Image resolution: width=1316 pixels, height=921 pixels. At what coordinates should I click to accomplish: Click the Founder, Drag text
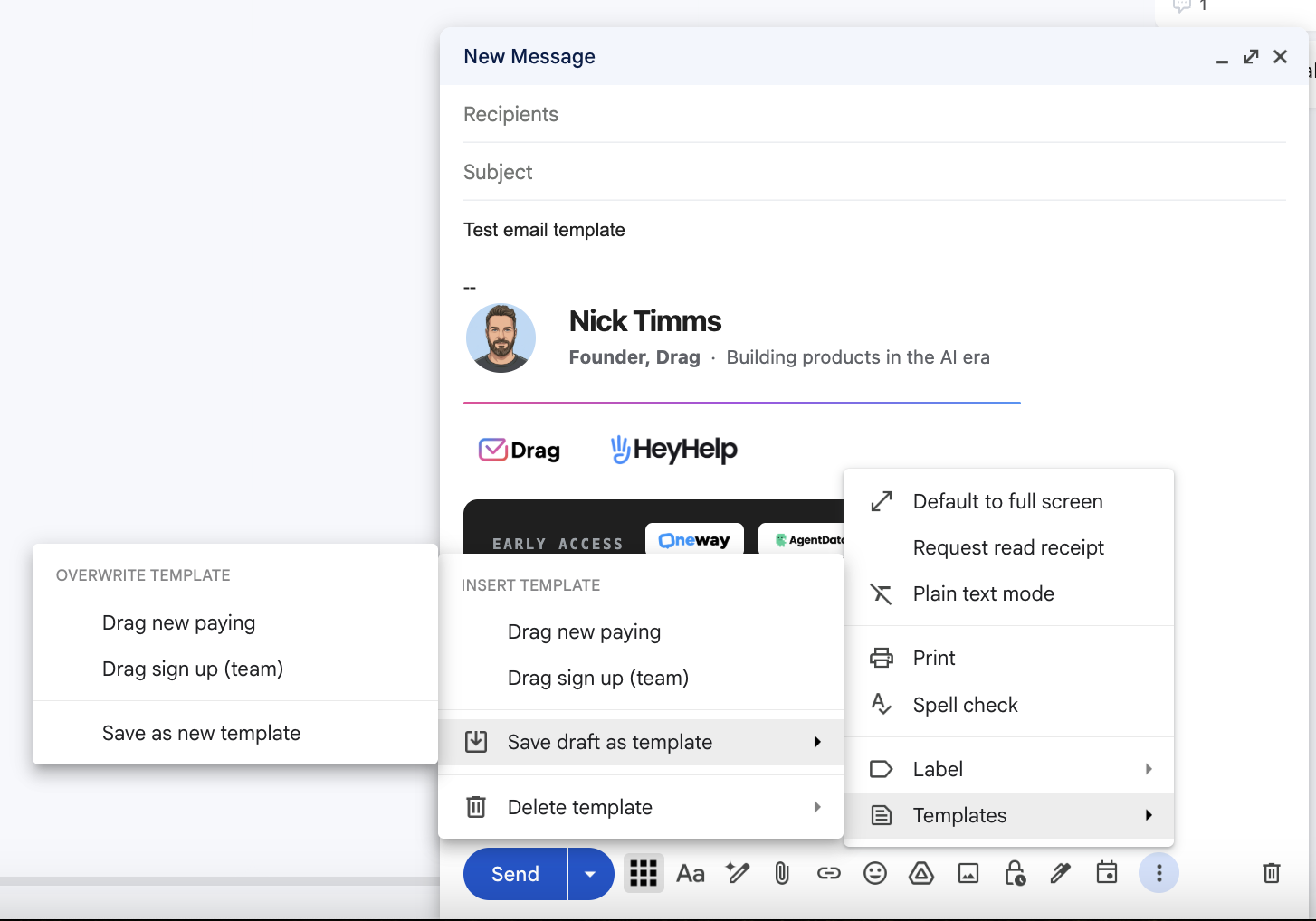point(634,357)
